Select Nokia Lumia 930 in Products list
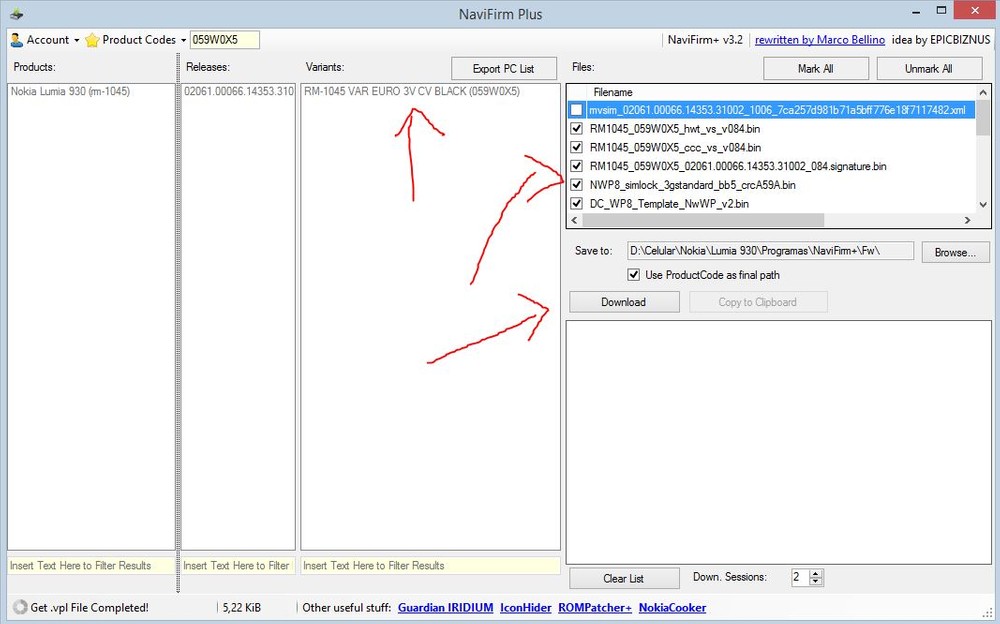Image resolution: width=1000 pixels, height=624 pixels. coord(70,91)
